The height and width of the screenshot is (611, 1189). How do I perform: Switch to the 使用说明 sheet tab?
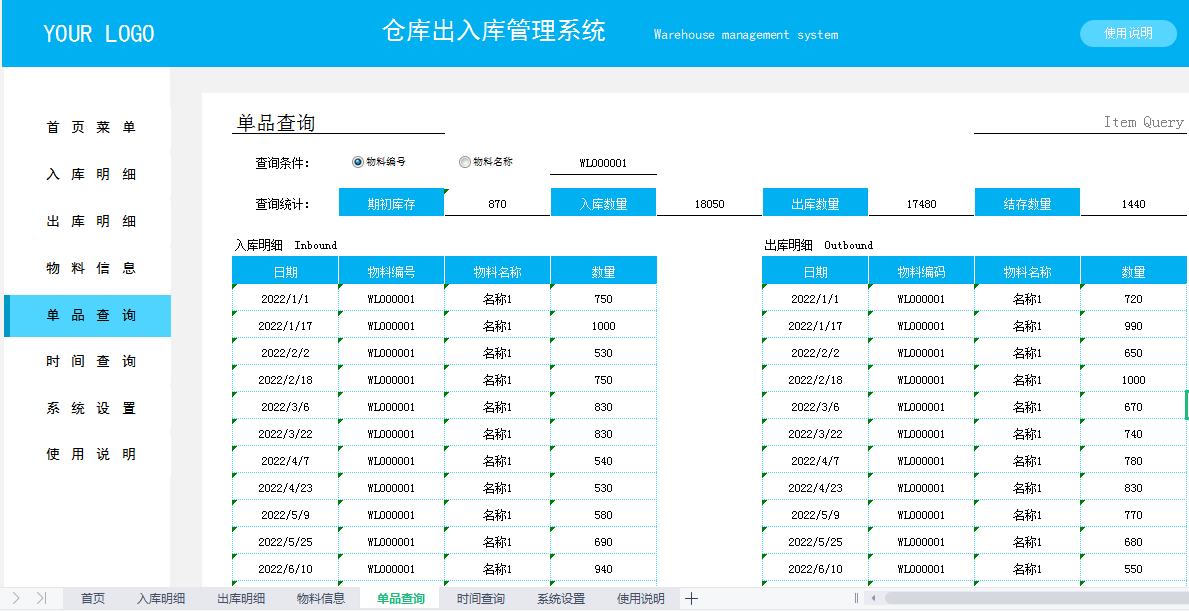pyautogui.click(x=641, y=599)
